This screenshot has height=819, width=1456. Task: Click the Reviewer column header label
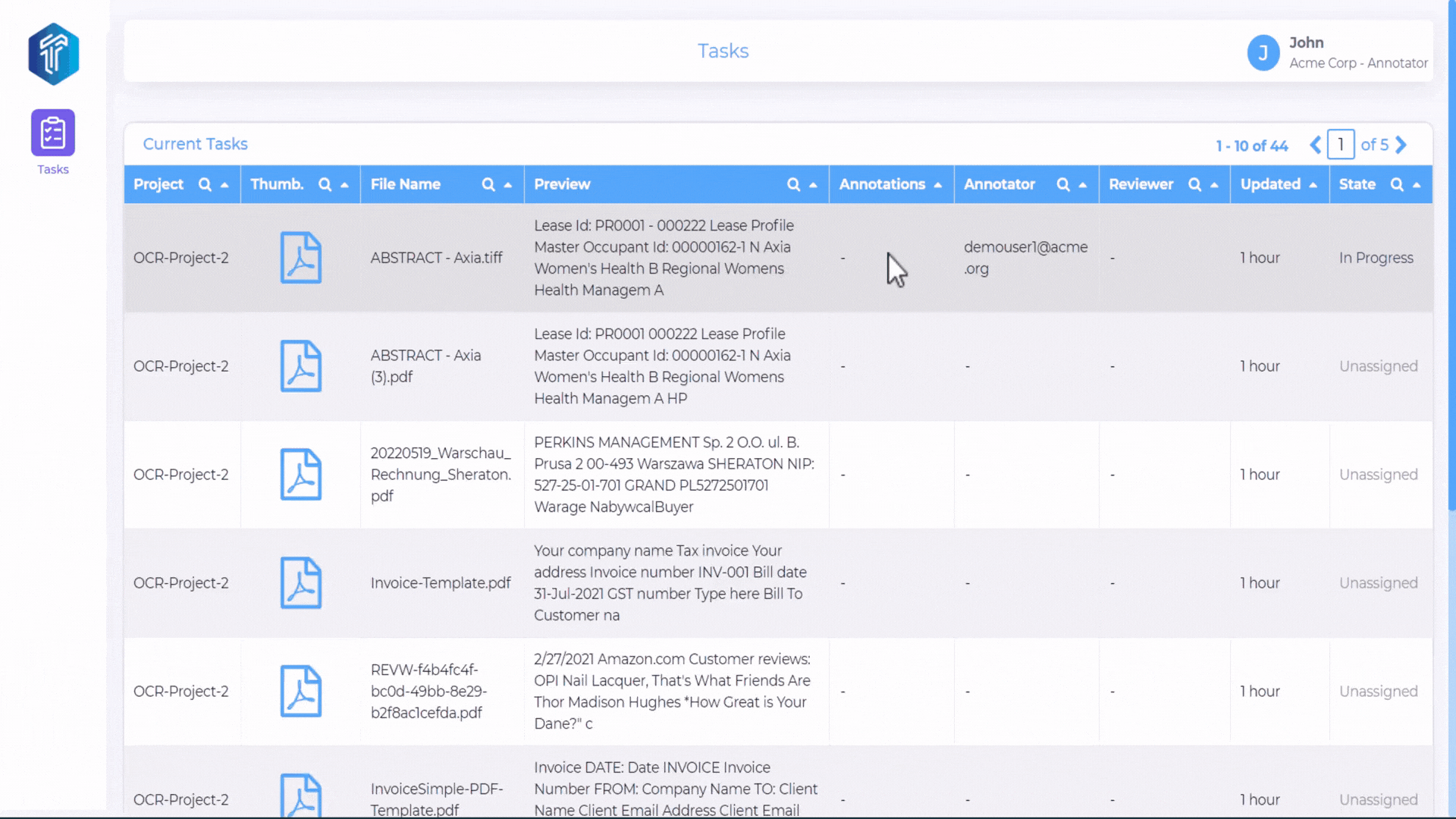[x=1141, y=184]
